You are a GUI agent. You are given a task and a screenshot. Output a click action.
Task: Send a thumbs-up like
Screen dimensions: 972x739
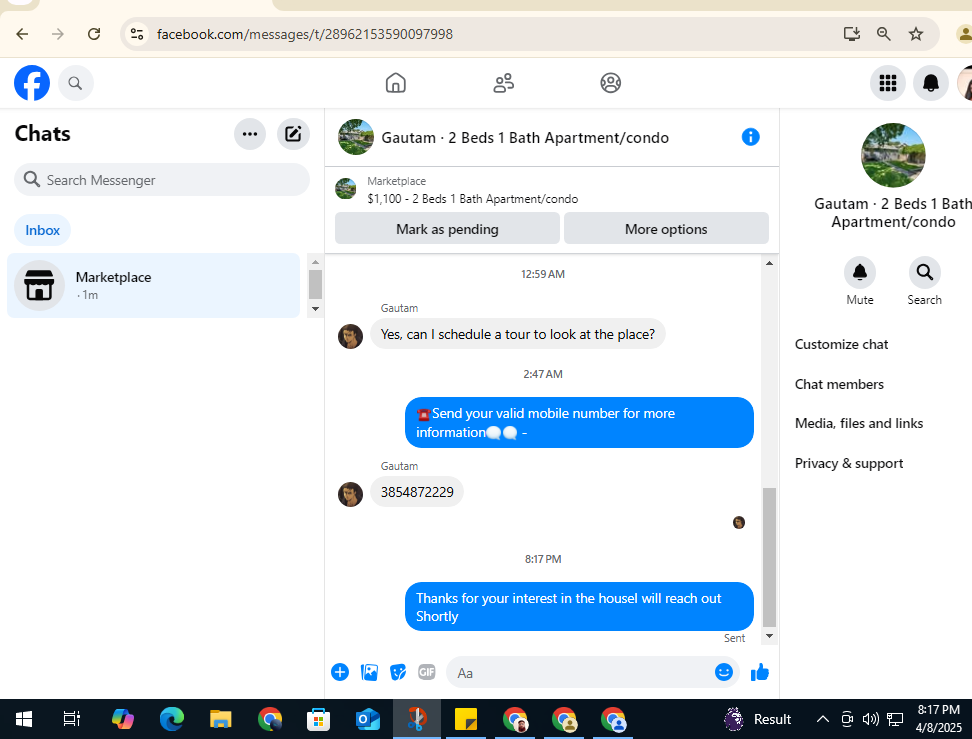(759, 672)
